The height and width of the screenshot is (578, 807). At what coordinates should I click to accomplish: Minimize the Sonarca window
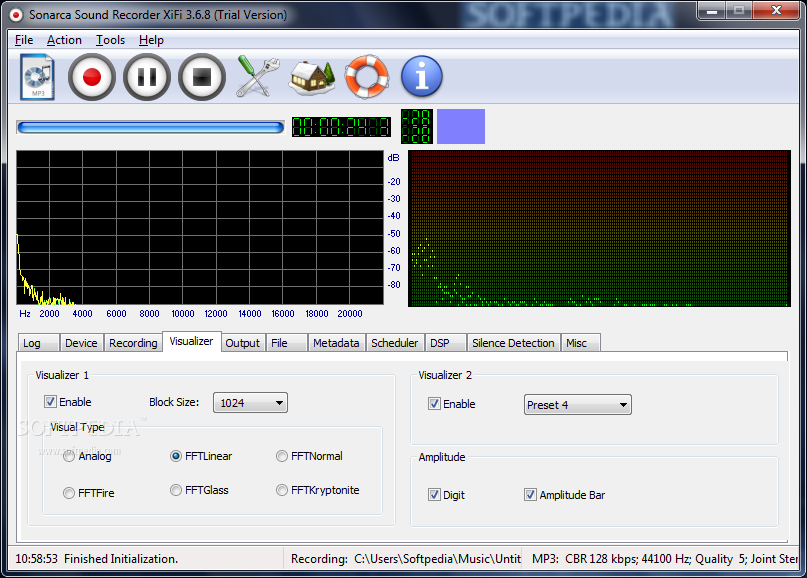712,11
